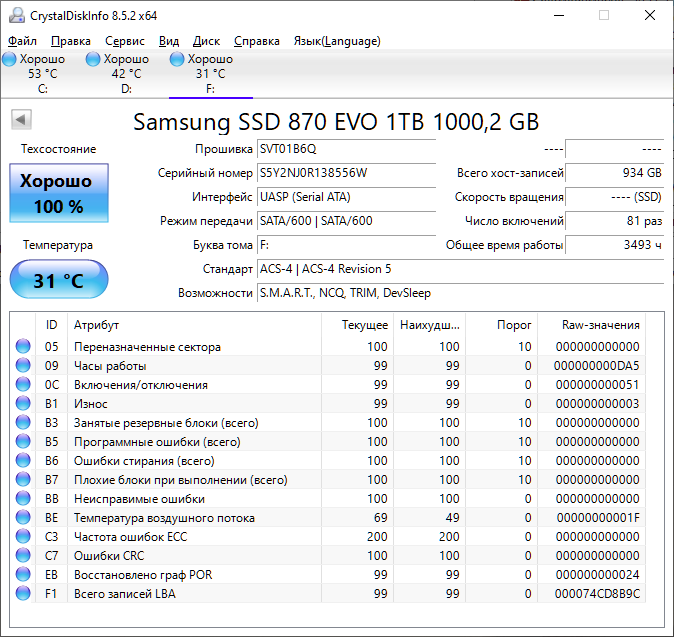This screenshot has height=637, width=674.
Task: Open the Язык(Language) menu
Action: [336, 41]
